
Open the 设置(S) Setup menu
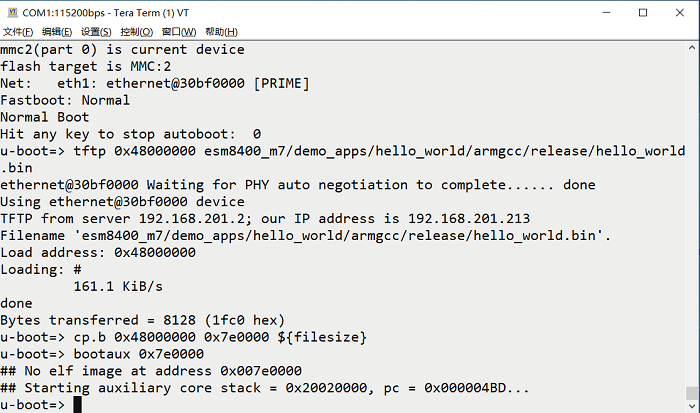coord(96,32)
